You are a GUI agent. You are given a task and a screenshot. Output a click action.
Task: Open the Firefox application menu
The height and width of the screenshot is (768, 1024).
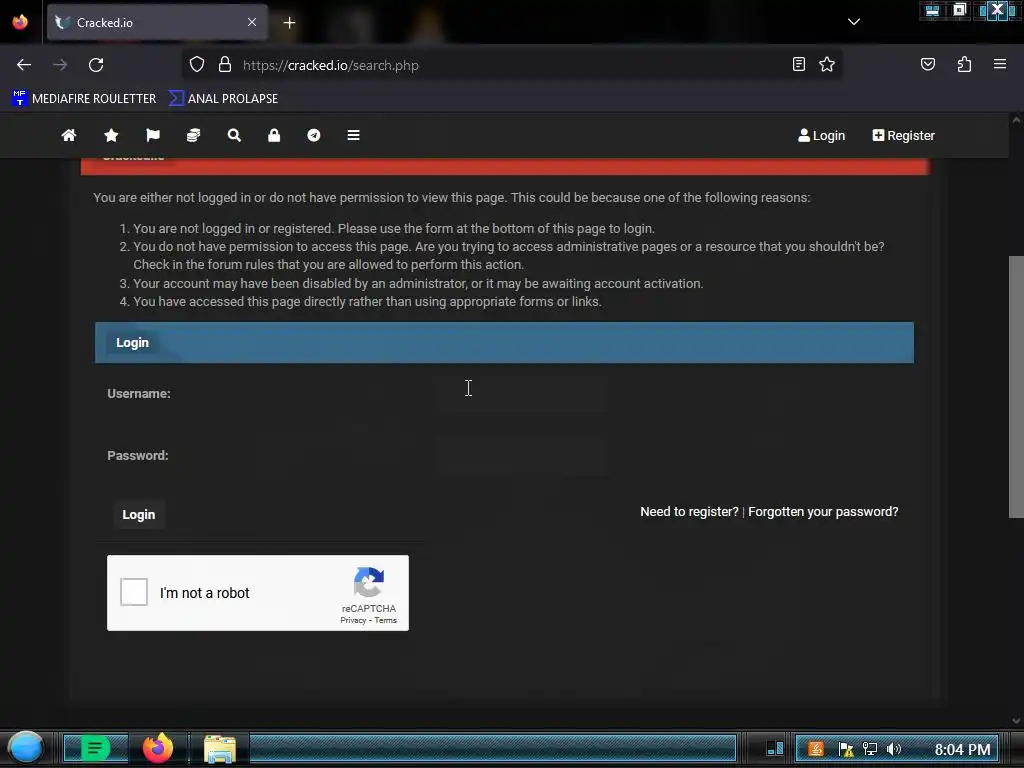1000,64
